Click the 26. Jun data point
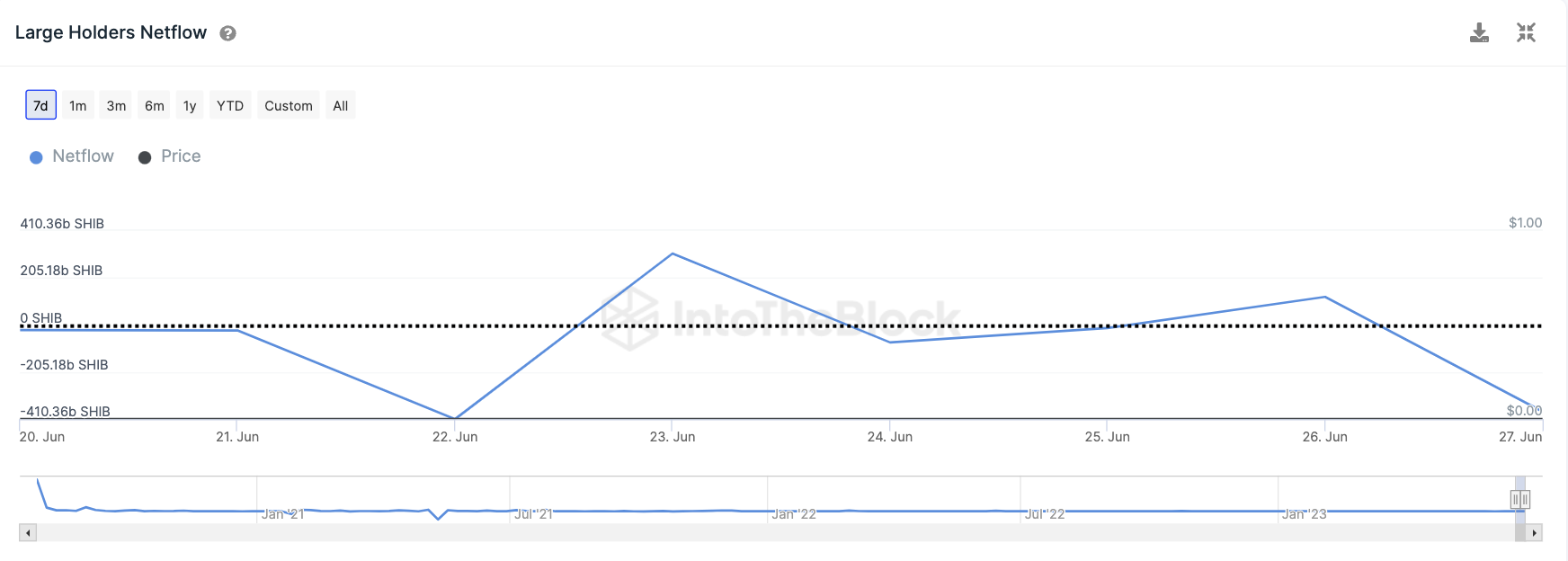This screenshot has height=561, width=1568. pyautogui.click(x=1324, y=297)
